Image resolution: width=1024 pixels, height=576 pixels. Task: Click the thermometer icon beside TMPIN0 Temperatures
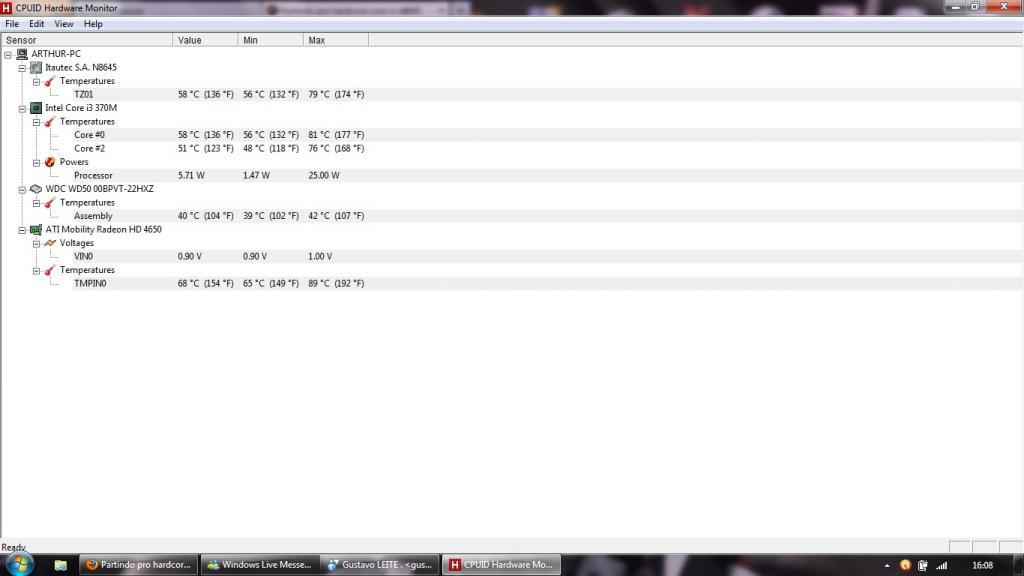50,270
